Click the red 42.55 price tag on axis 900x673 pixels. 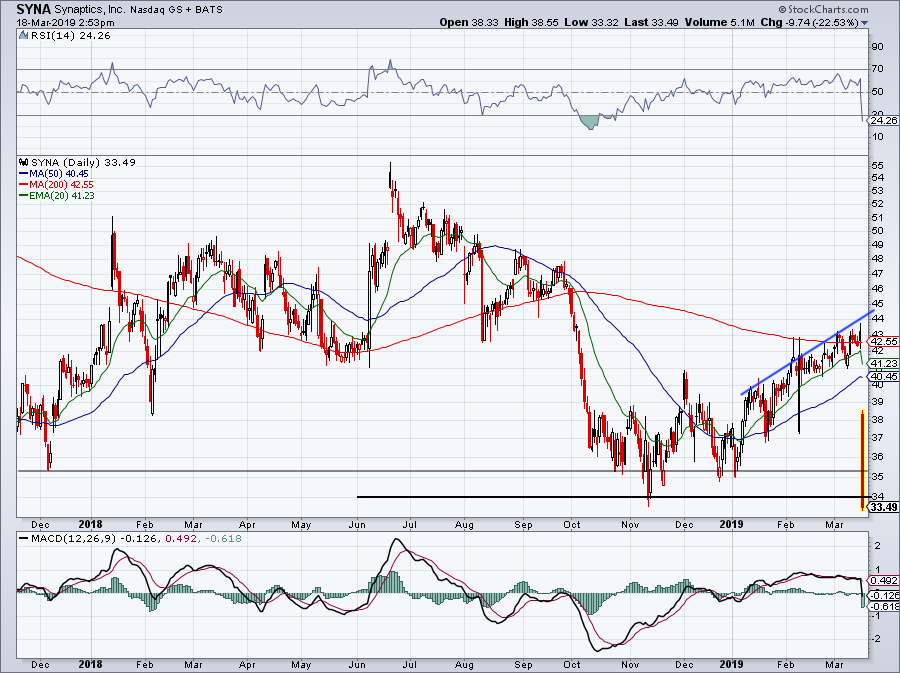tap(883, 341)
